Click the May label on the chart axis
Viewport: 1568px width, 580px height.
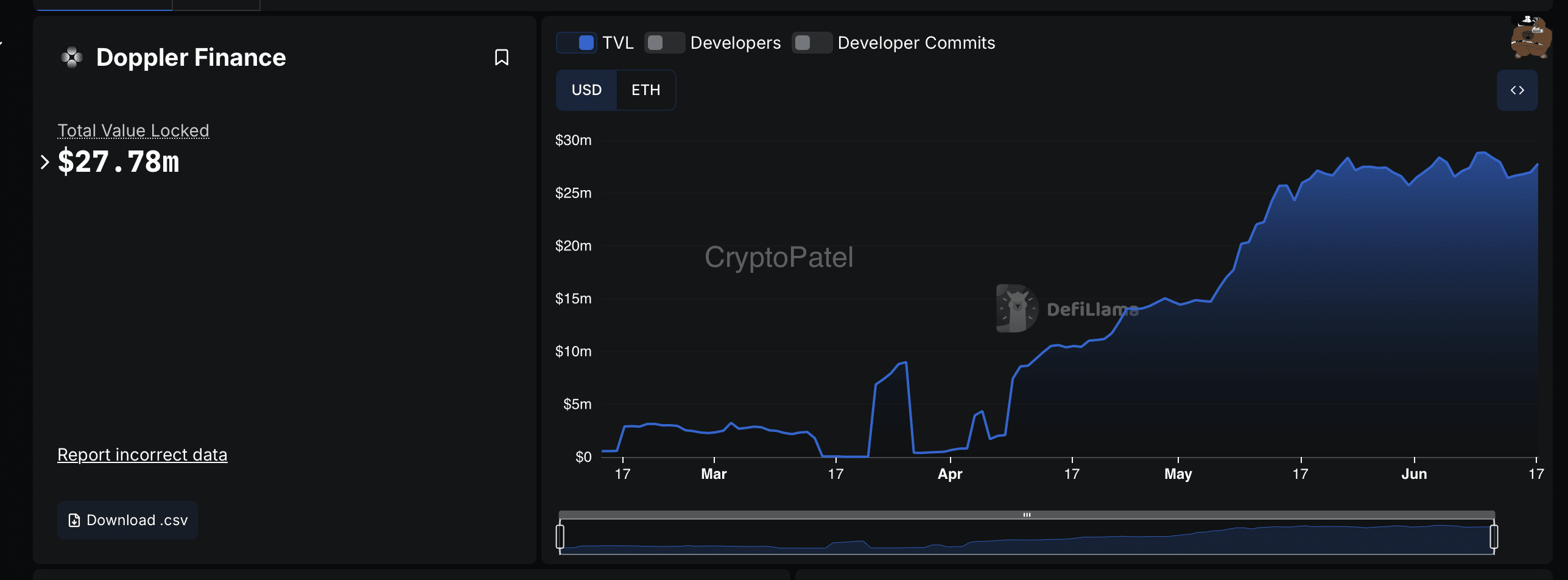[x=1178, y=474]
